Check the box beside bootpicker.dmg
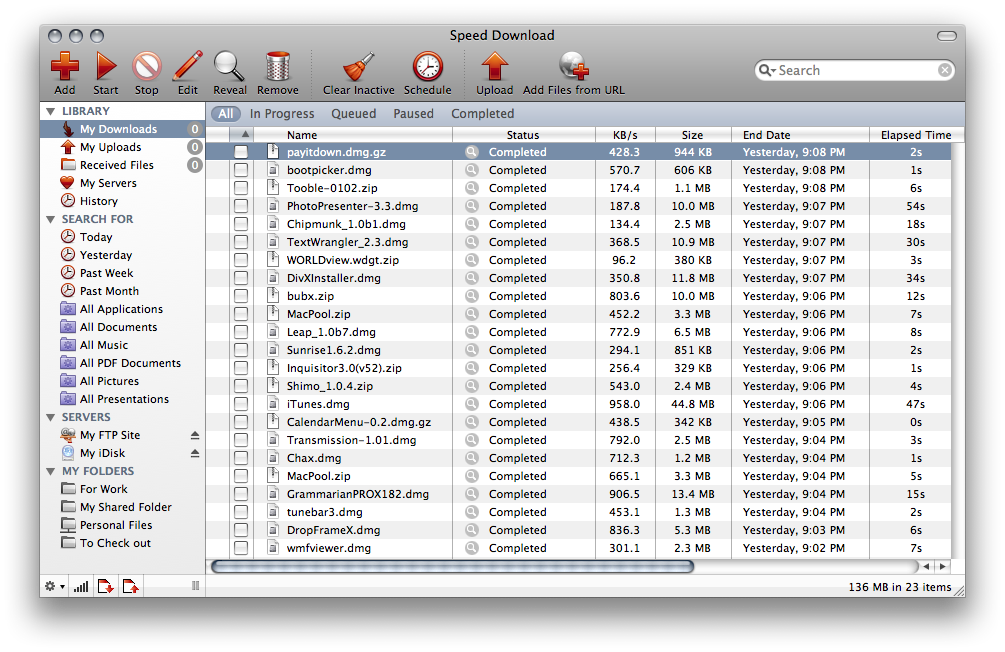1005x652 pixels. click(241, 171)
